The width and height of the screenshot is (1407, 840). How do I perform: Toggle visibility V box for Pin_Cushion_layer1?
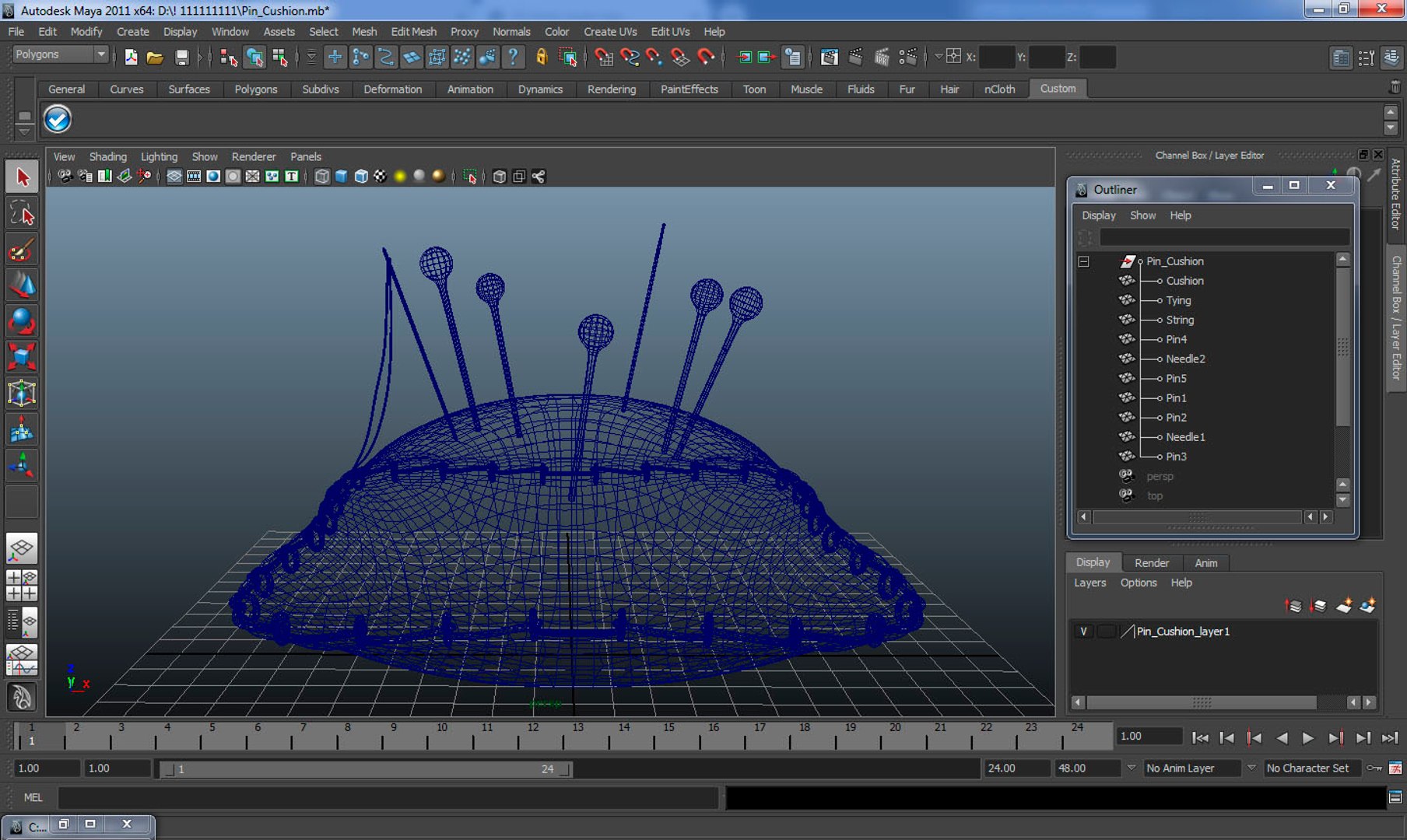(x=1083, y=632)
